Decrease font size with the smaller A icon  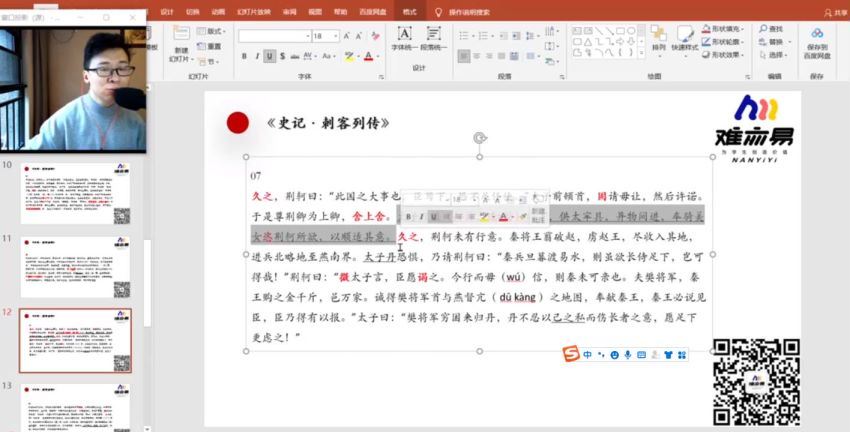coord(359,36)
